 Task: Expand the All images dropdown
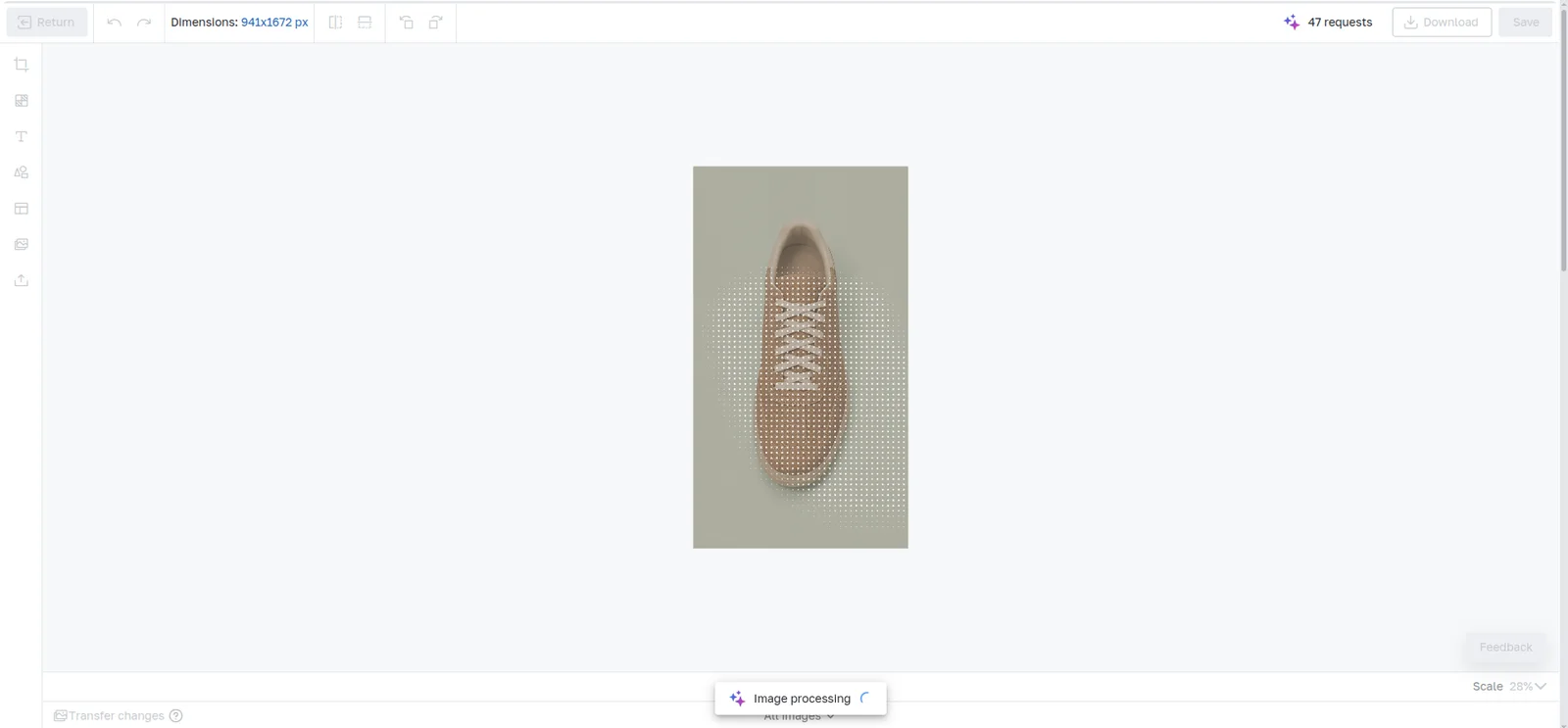coord(800,718)
